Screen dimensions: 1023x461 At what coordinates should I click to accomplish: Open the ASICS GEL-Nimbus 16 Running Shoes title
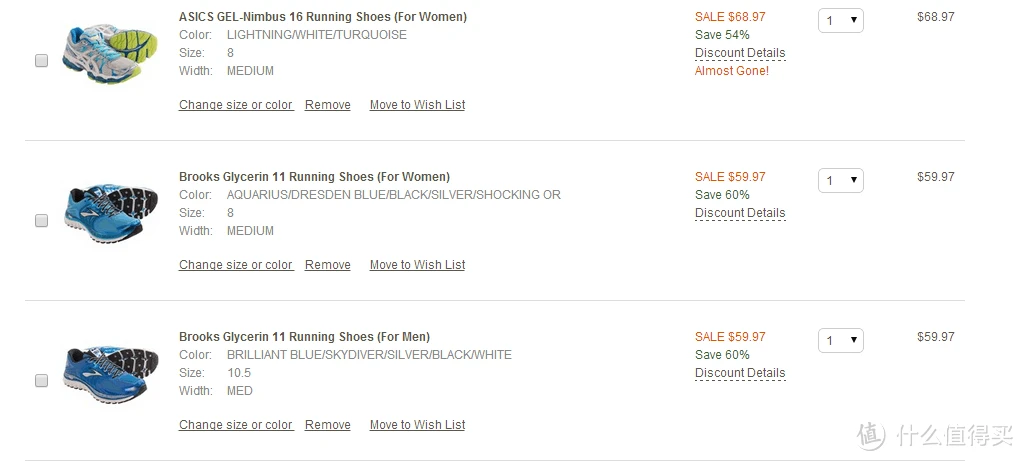tap(323, 17)
